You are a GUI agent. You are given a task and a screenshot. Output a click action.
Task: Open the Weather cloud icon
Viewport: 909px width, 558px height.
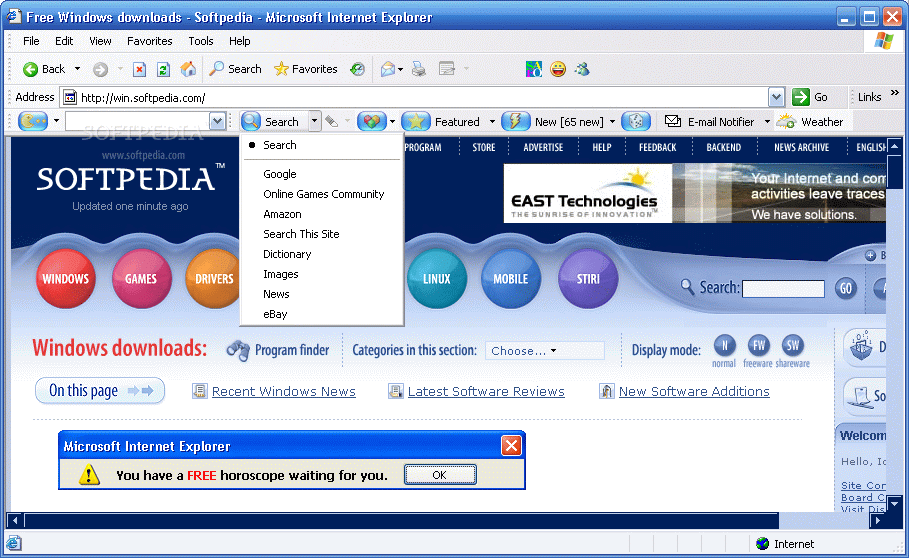[786, 121]
